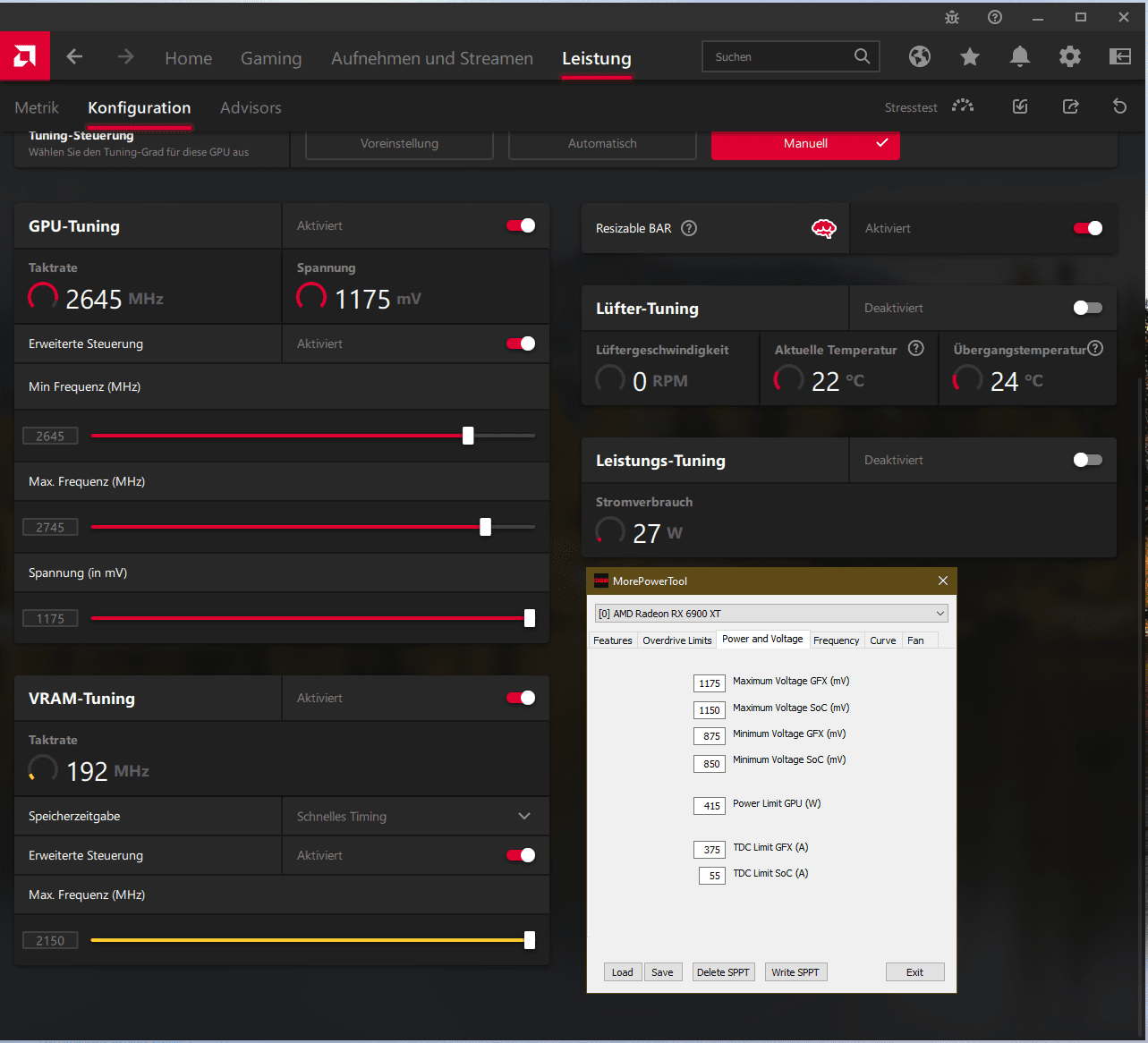Screen dimensions: 1148x1043
Task: Enable Leistungs-Tuning switch
Action: coord(1088,460)
